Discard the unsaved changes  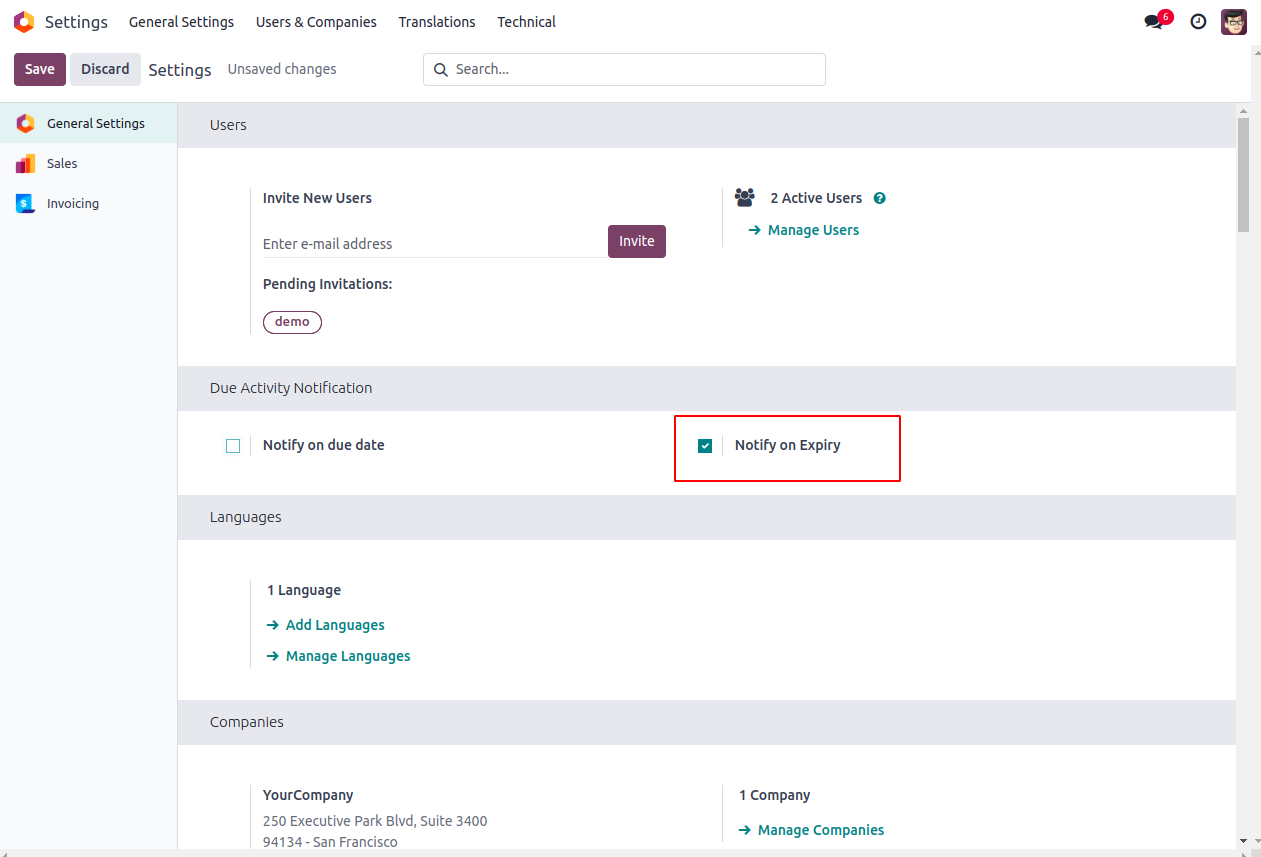click(x=105, y=69)
